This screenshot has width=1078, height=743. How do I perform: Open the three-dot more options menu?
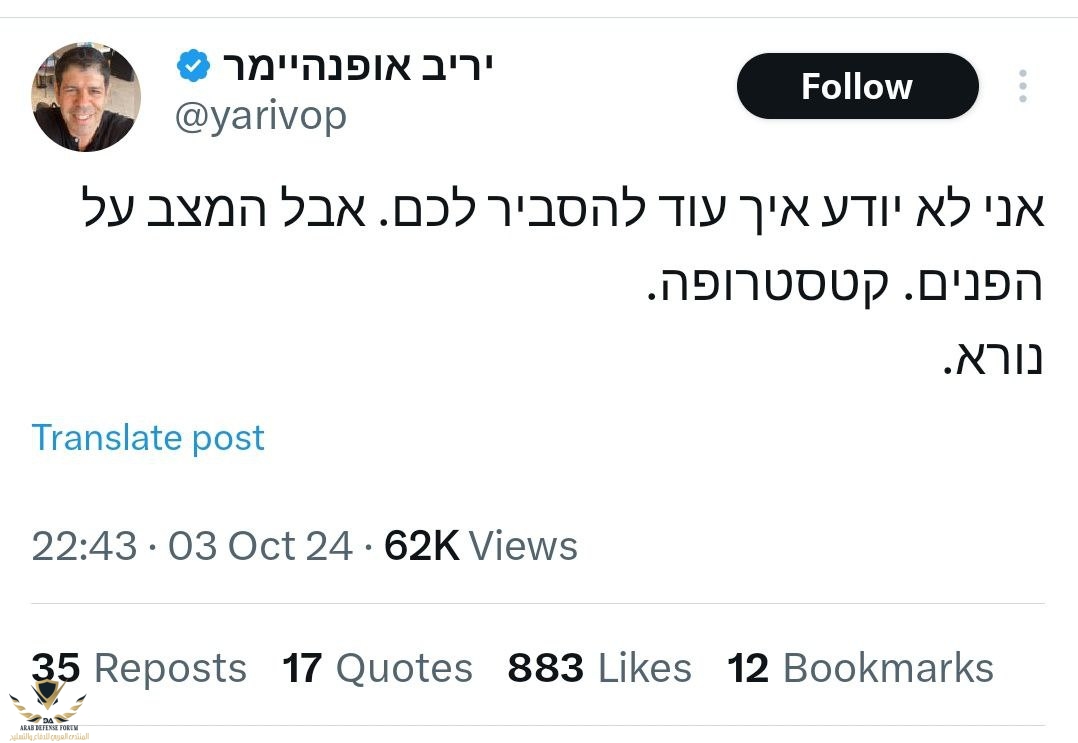click(x=1022, y=86)
